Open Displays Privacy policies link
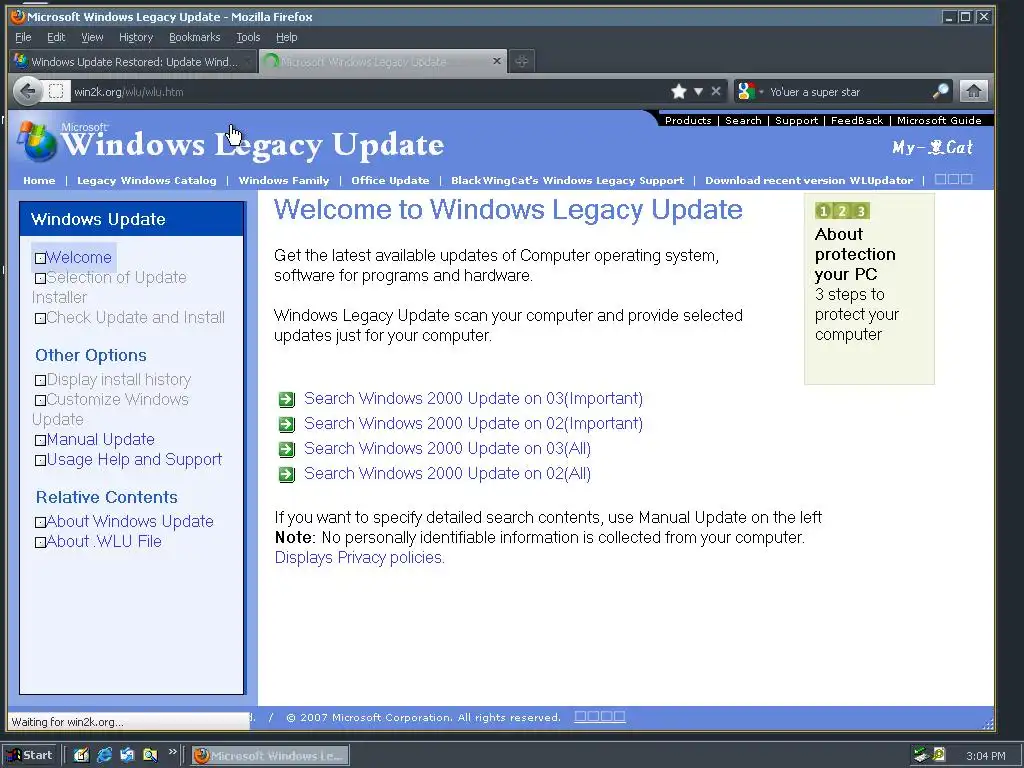The image size is (1024, 768). (x=359, y=558)
